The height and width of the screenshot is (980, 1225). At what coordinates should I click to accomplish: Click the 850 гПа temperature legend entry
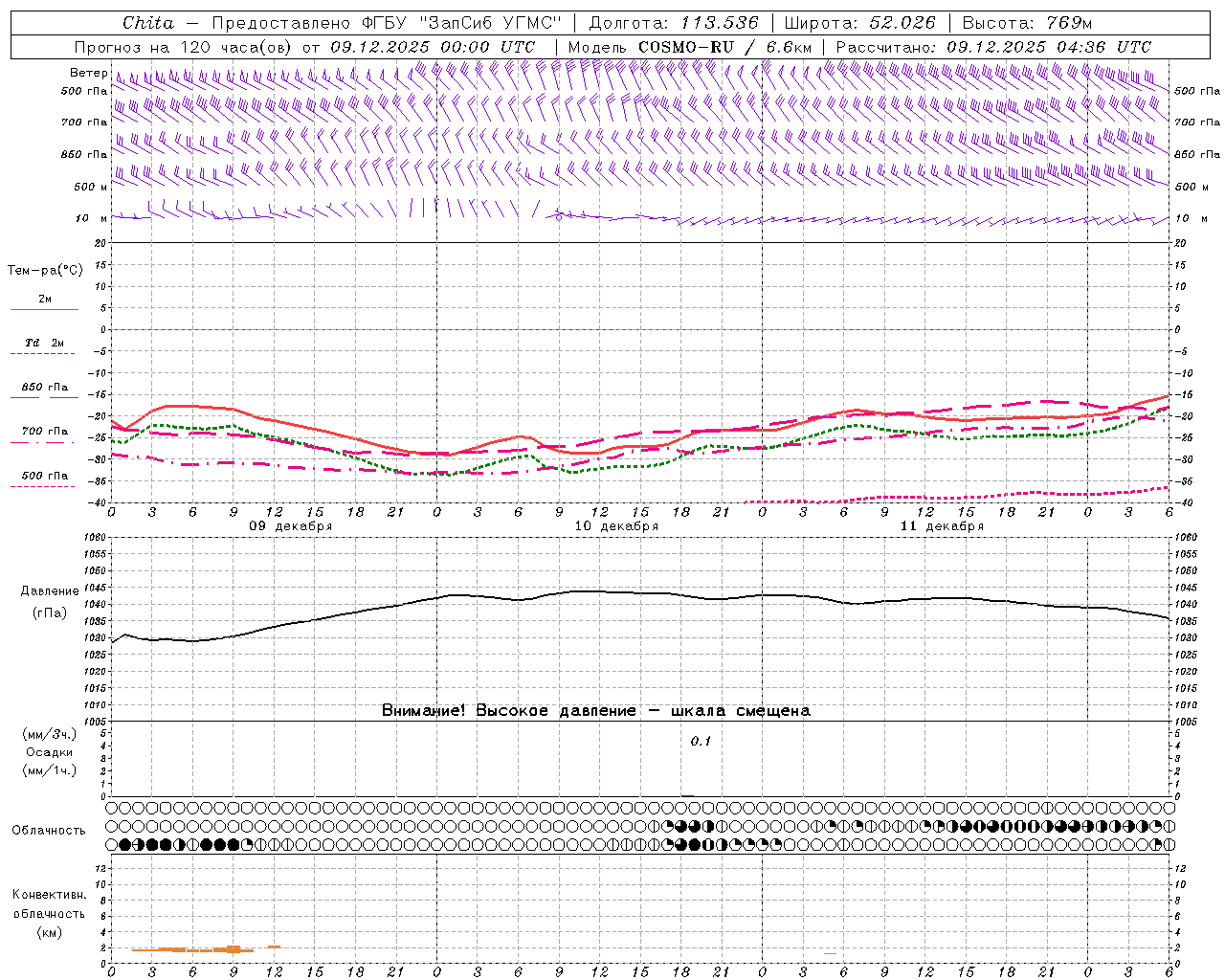click(44, 388)
